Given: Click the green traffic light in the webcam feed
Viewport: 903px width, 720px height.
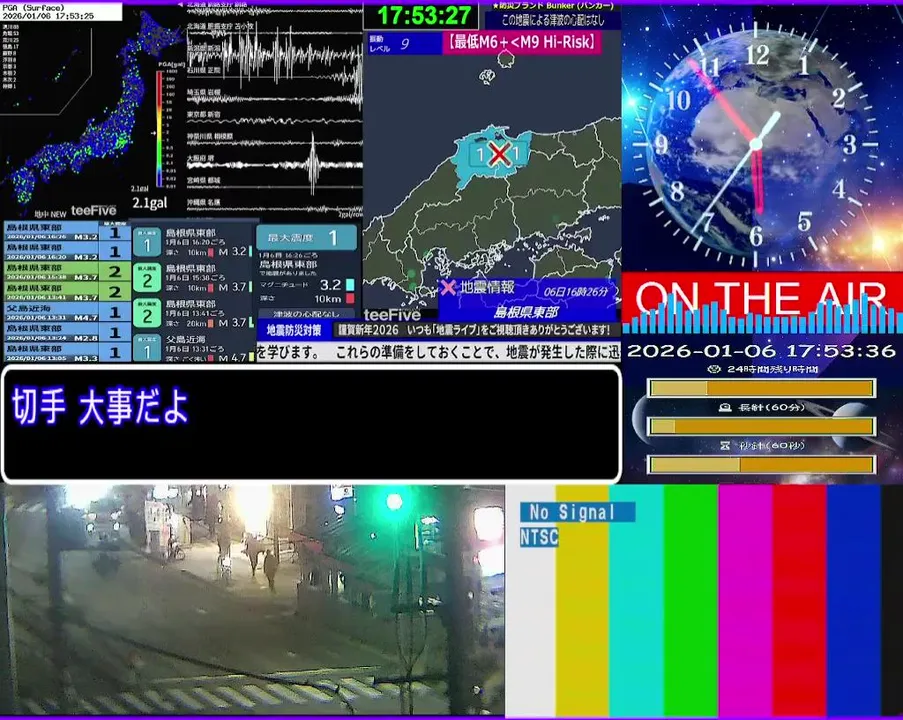Looking at the screenshot, I should 394,502.
